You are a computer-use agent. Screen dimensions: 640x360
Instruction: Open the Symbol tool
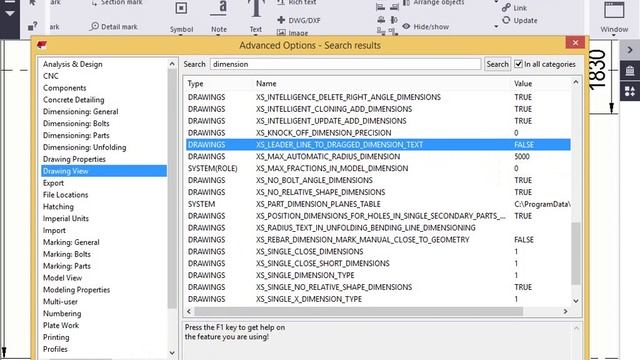(x=181, y=16)
